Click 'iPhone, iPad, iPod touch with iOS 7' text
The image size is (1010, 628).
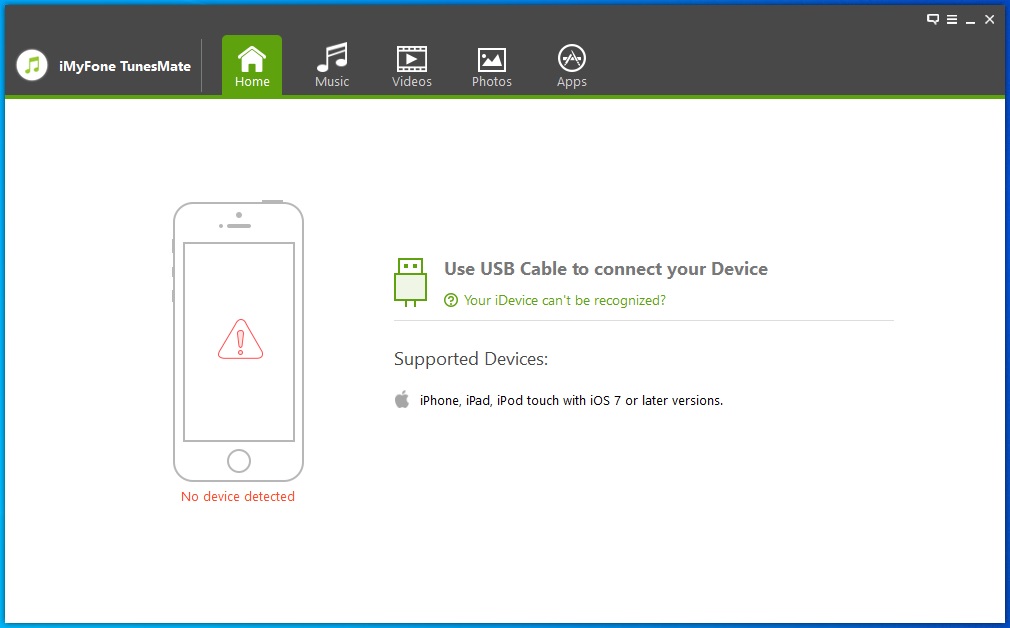[520, 401]
